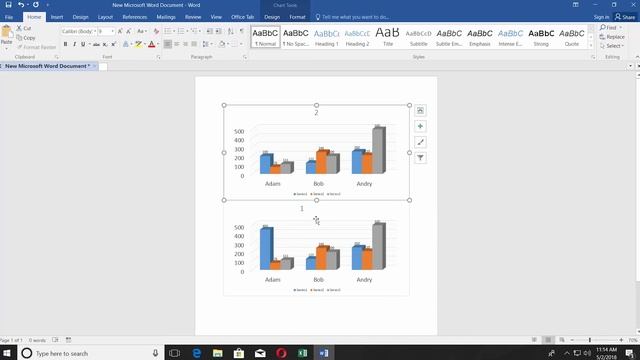Toggle Underline formatting
The width and height of the screenshot is (640, 360).
click(83, 44)
